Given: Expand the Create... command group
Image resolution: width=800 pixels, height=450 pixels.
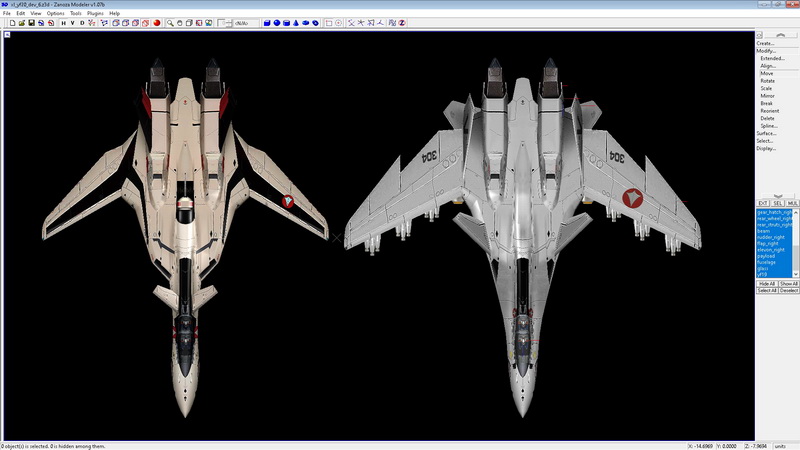Looking at the screenshot, I should (x=765, y=43).
